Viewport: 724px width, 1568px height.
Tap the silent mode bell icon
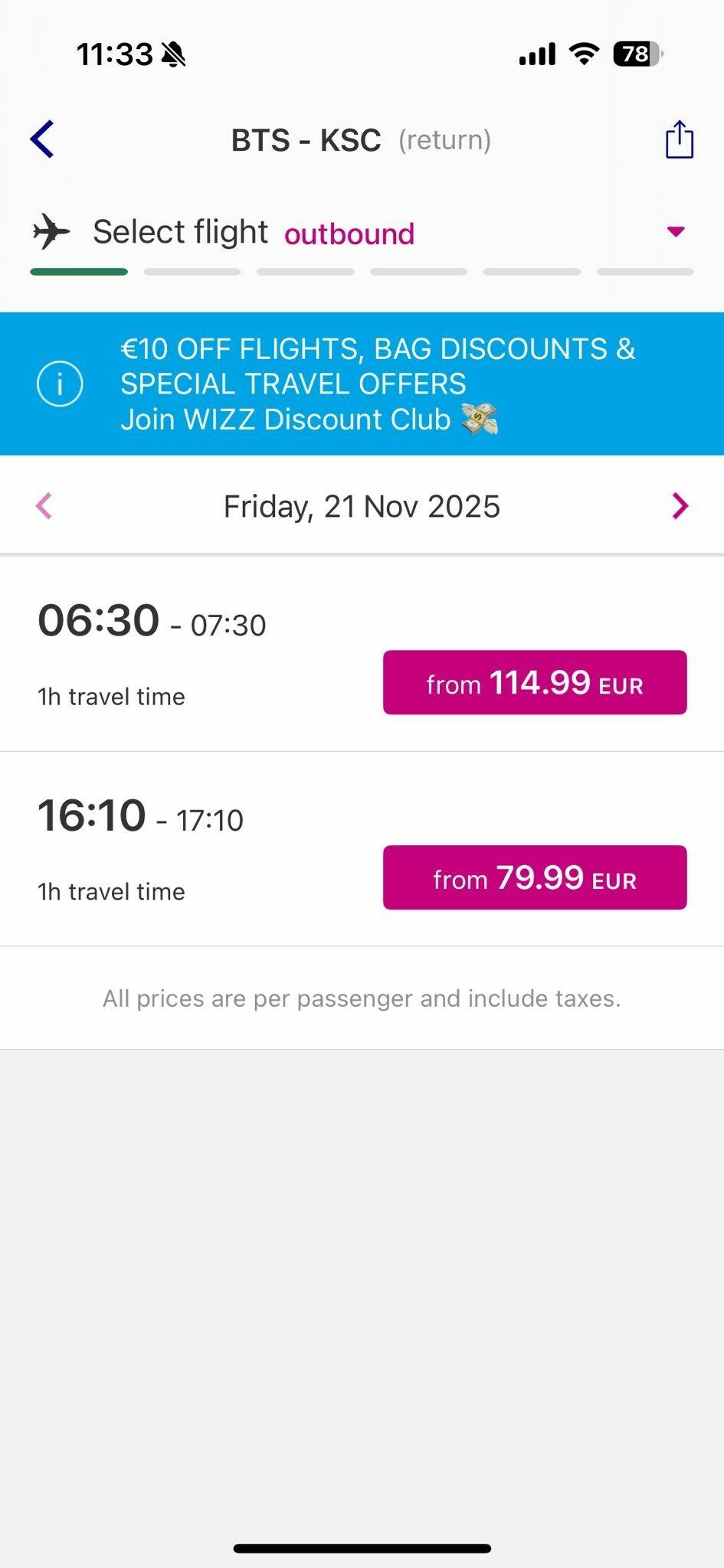click(174, 54)
